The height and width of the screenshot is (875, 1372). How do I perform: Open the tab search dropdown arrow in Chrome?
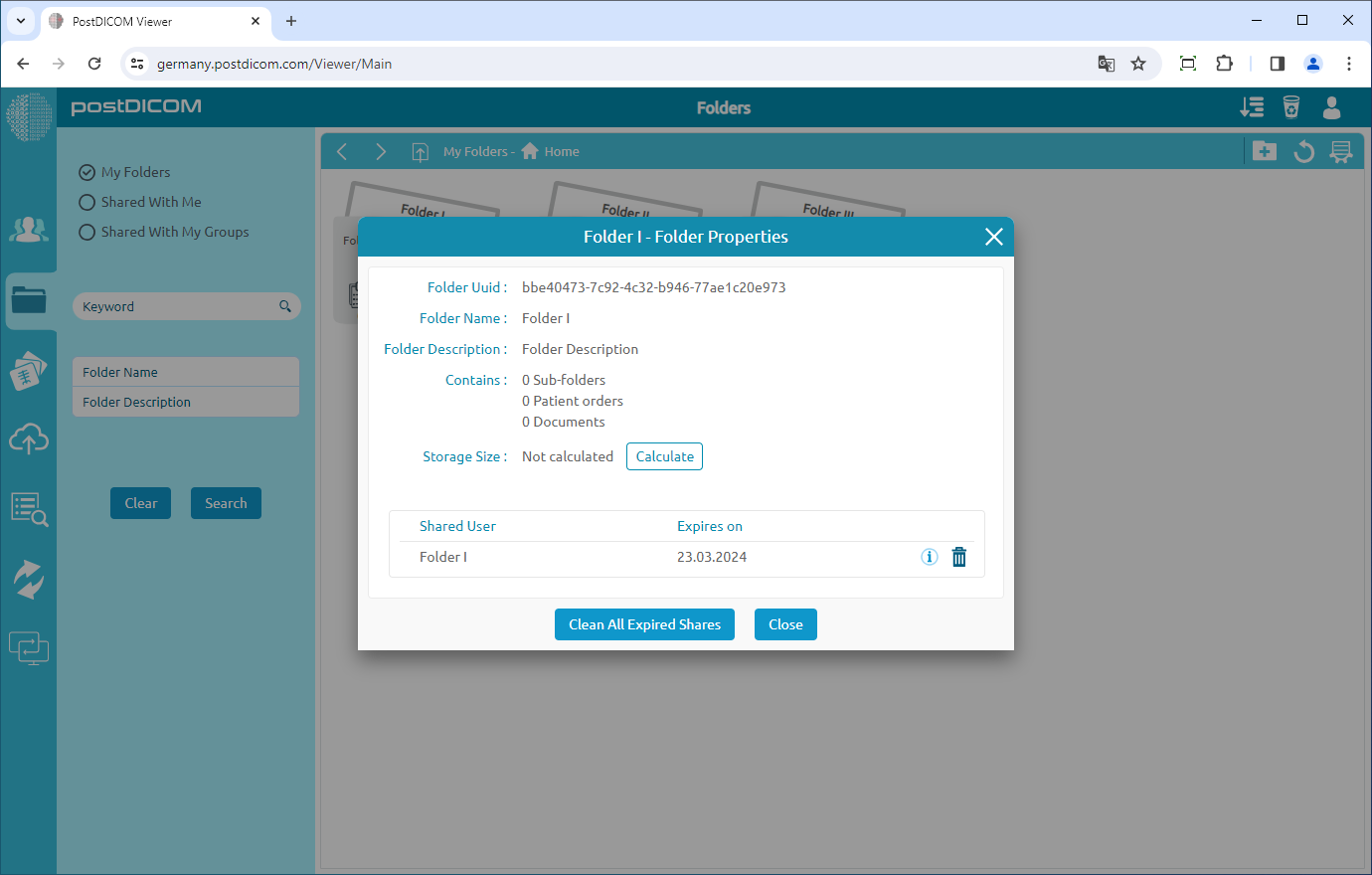(x=20, y=21)
